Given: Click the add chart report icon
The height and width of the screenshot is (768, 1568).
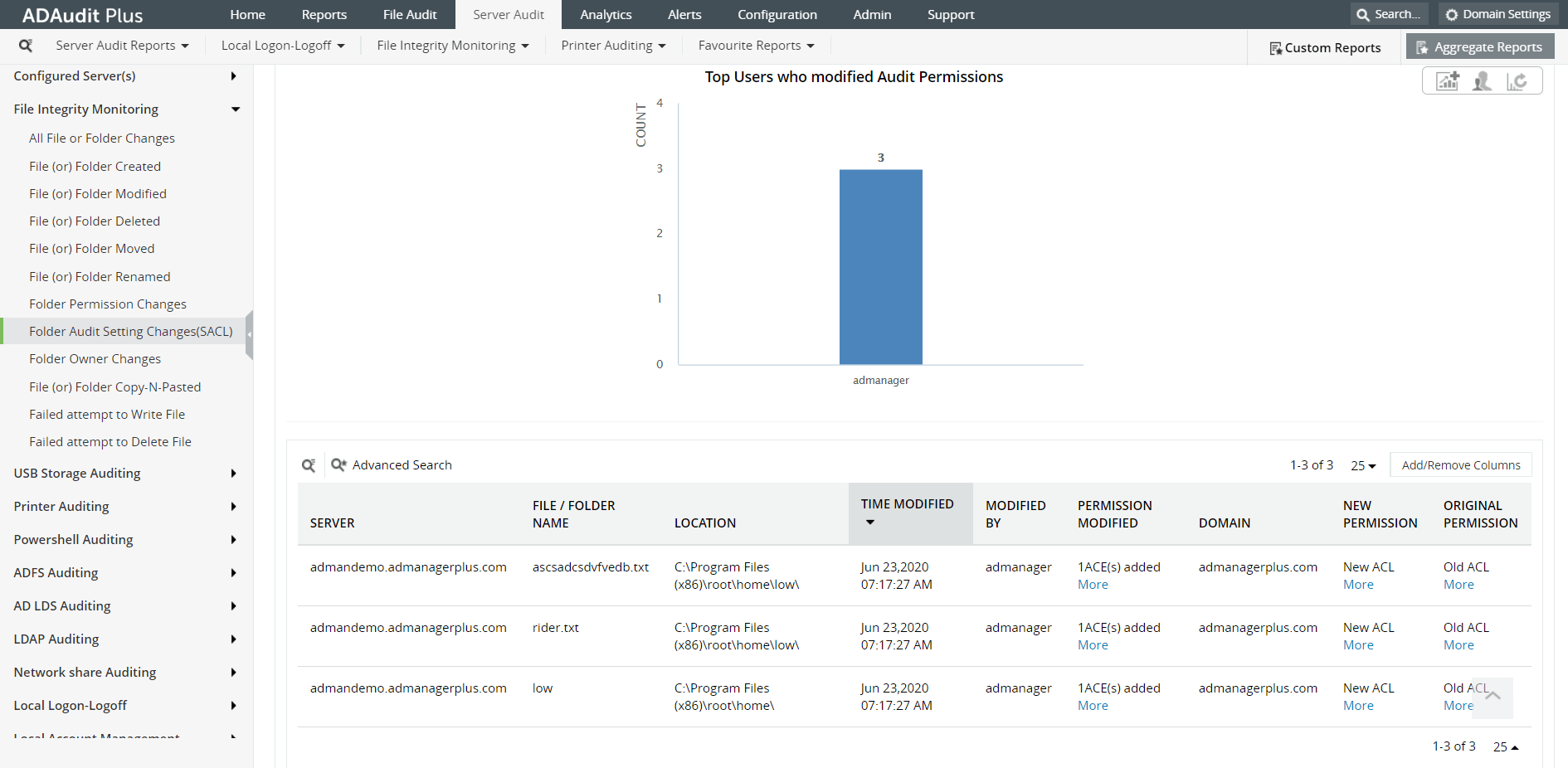Looking at the screenshot, I should click(x=1448, y=80).
